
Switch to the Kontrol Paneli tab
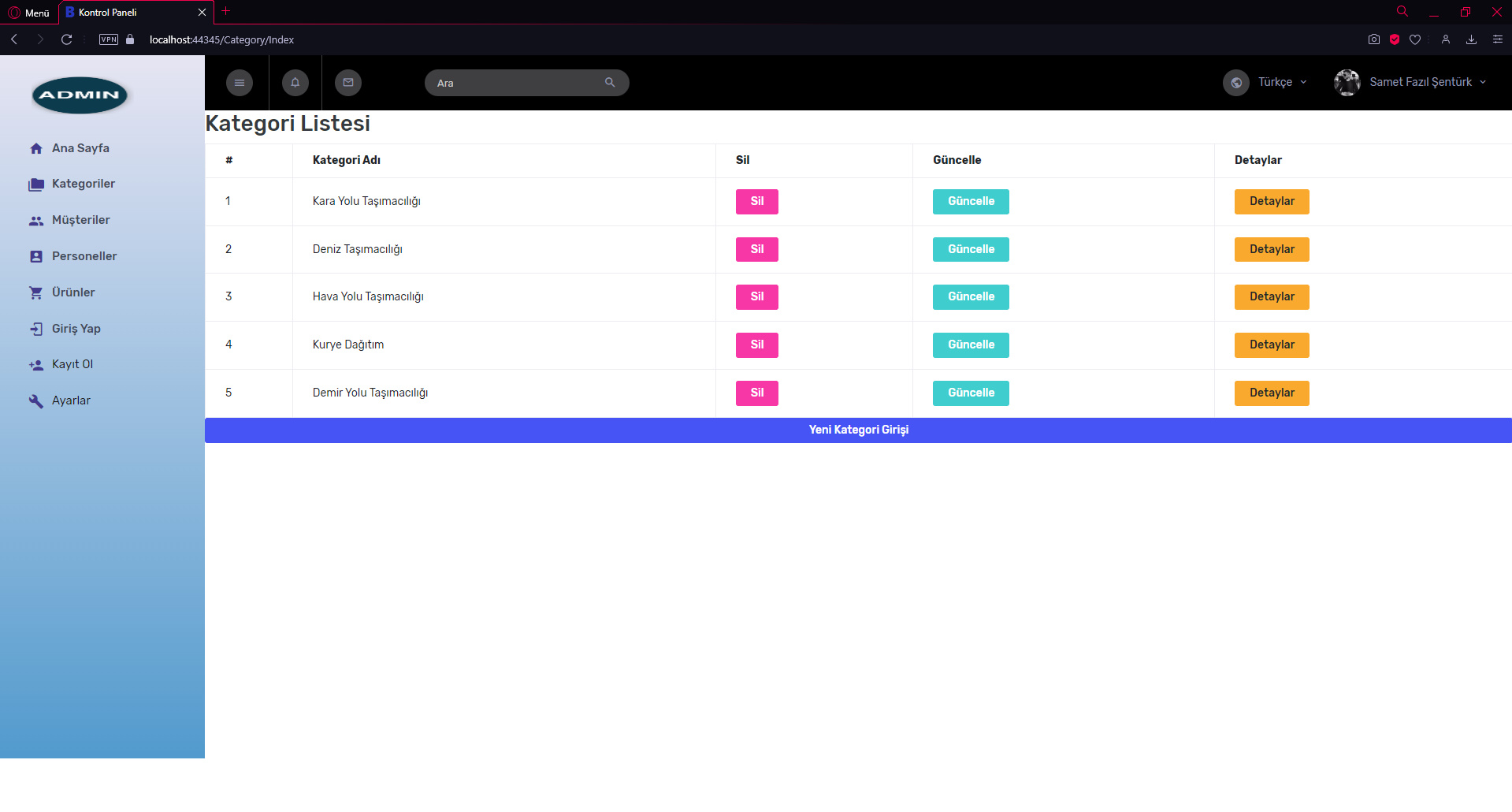pos(110,13)
